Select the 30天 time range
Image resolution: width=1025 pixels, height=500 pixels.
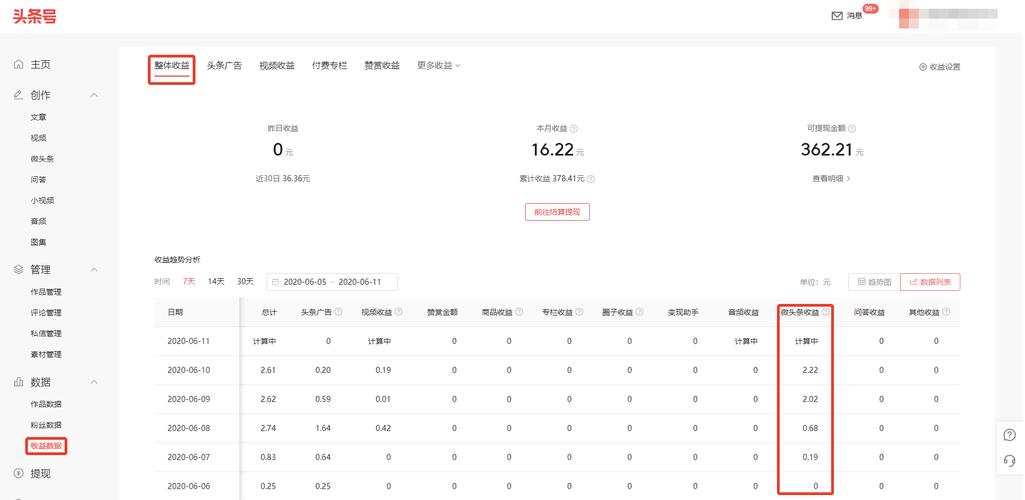point(245,282)
